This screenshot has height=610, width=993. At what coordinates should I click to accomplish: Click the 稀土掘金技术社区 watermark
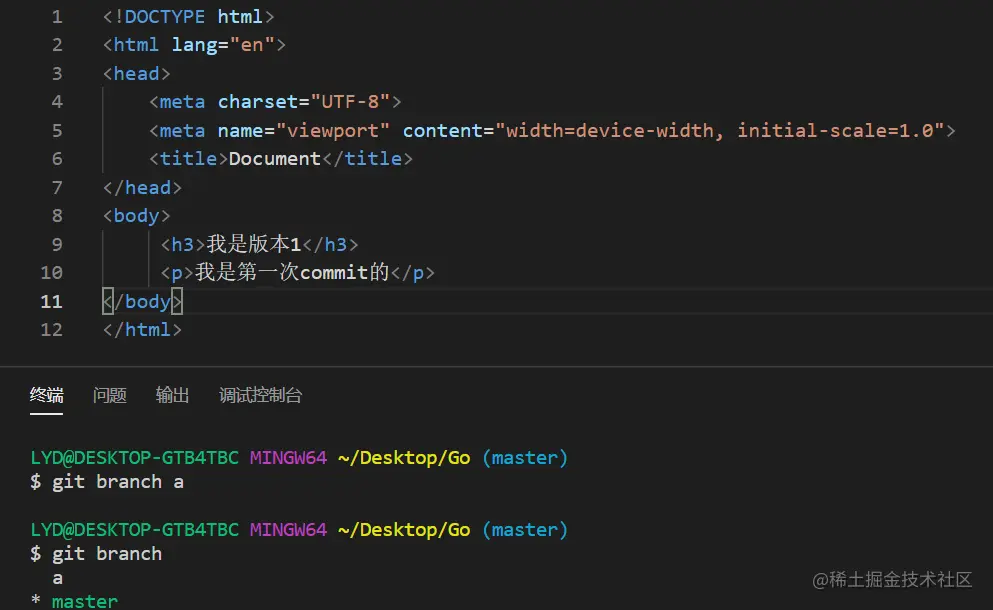coord(893,579)
